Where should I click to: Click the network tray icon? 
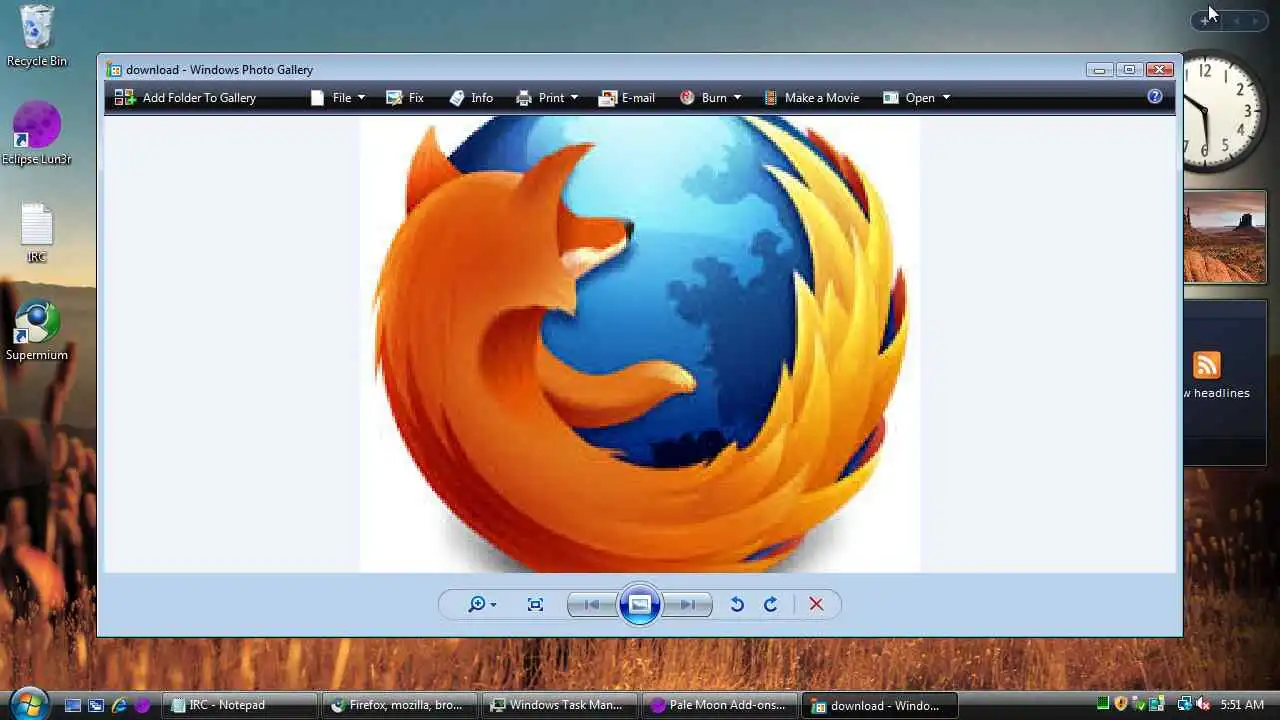(x=1185, y=704)
